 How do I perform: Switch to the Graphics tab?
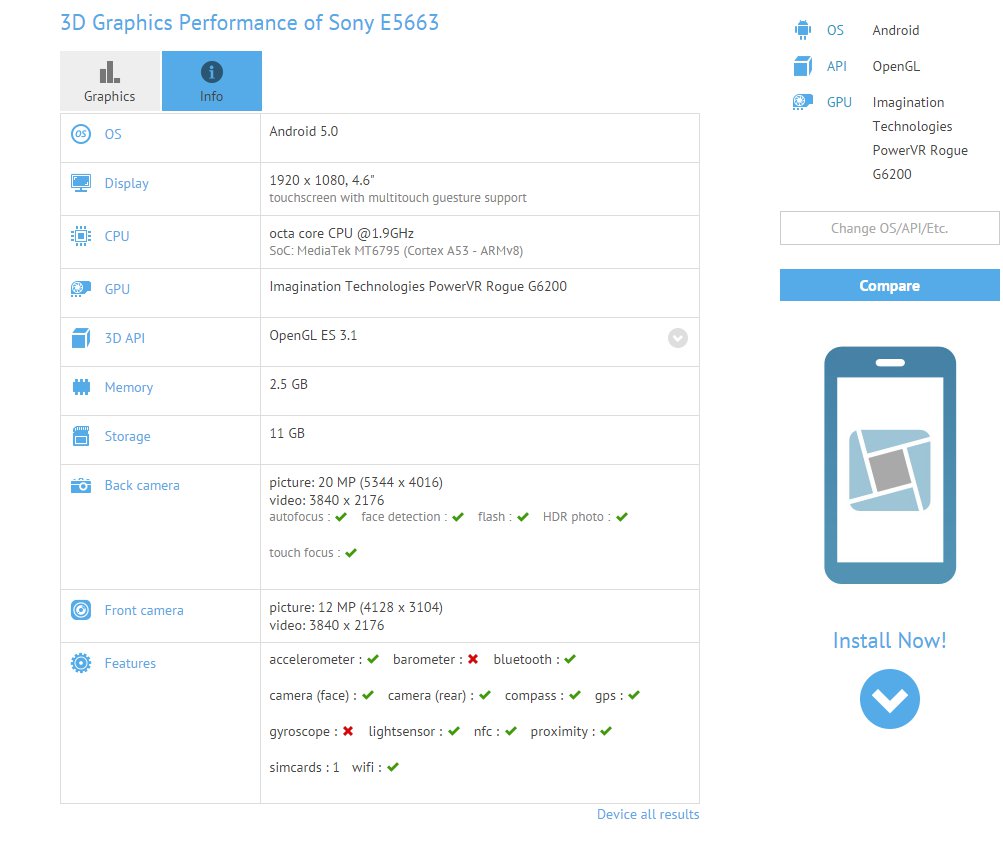tap(110, 81)
